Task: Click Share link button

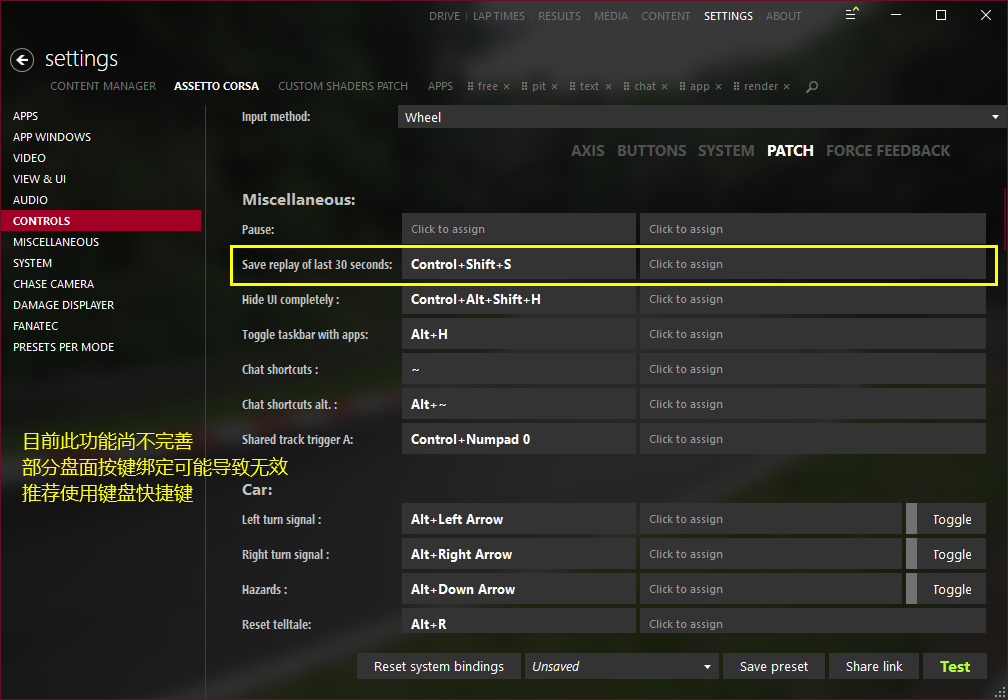Action: click(874, 667)
